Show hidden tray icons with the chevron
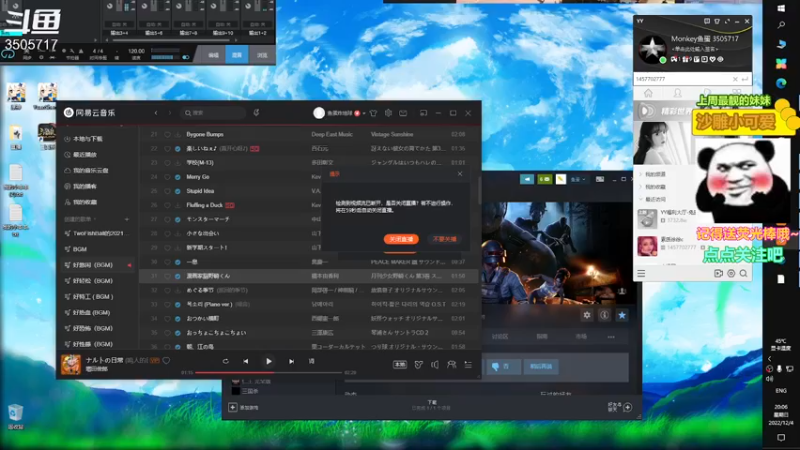 coord(769,359)
